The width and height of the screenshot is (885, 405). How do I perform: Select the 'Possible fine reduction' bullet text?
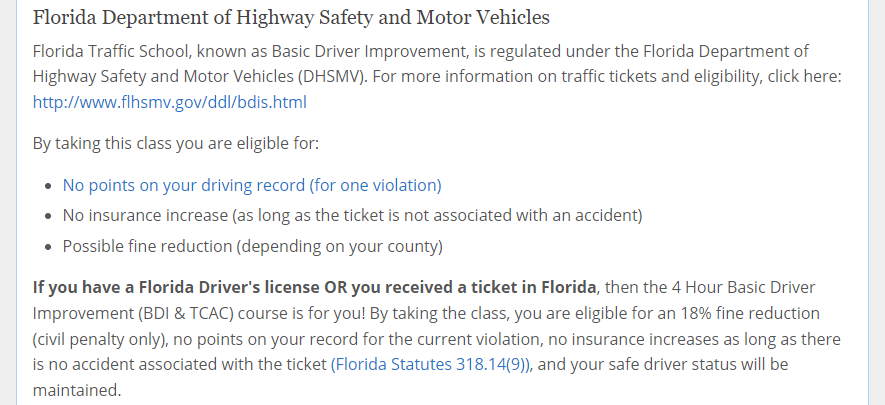click(x=252, y=246)
